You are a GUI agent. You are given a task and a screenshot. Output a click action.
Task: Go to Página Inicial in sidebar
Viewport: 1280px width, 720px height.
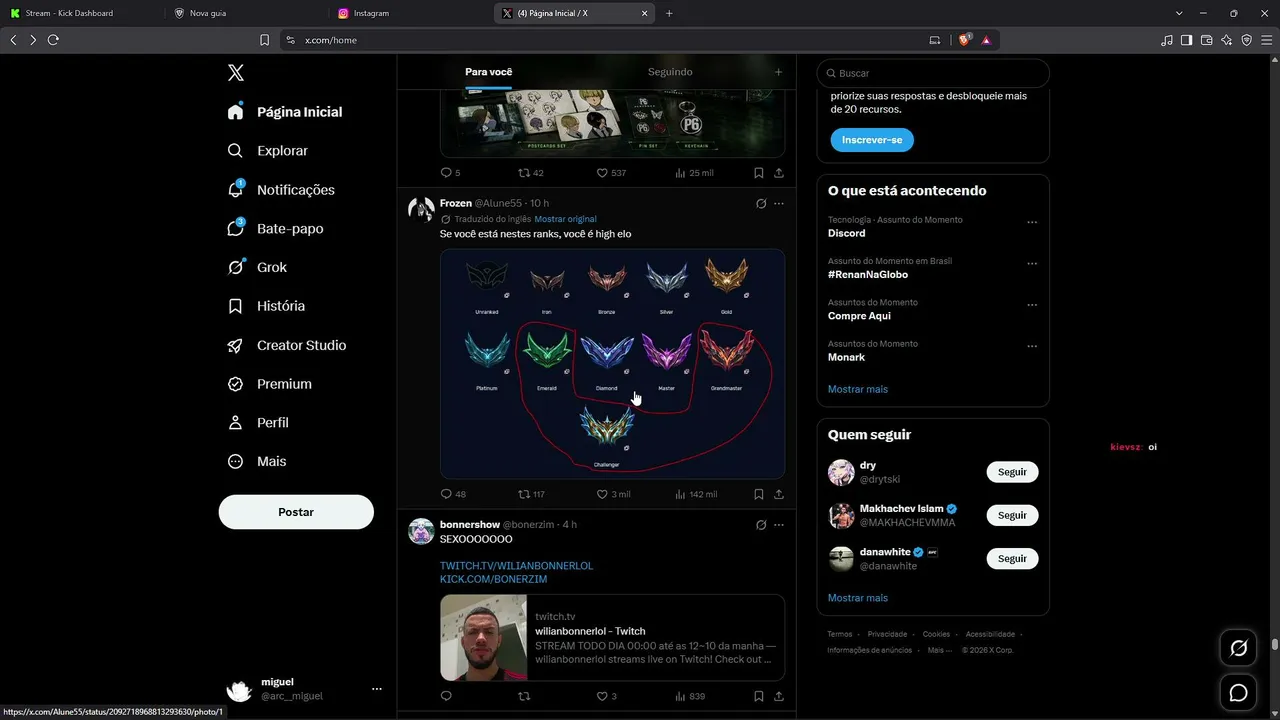coord(285,112)
